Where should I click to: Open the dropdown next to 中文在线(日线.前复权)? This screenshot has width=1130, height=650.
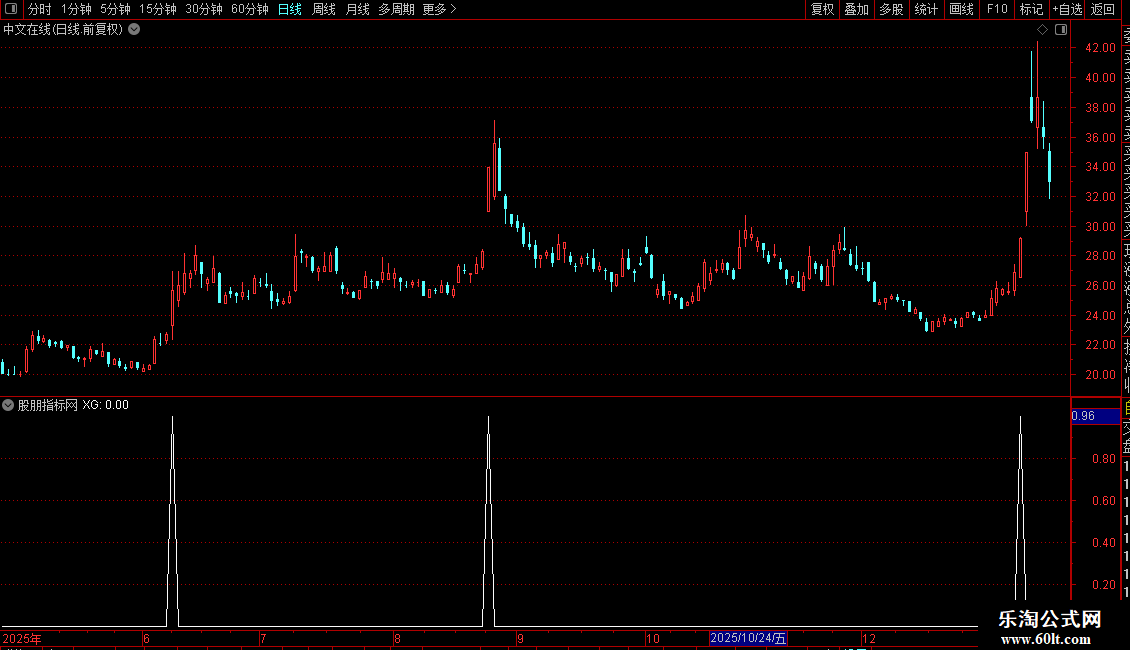click(134, 30)
